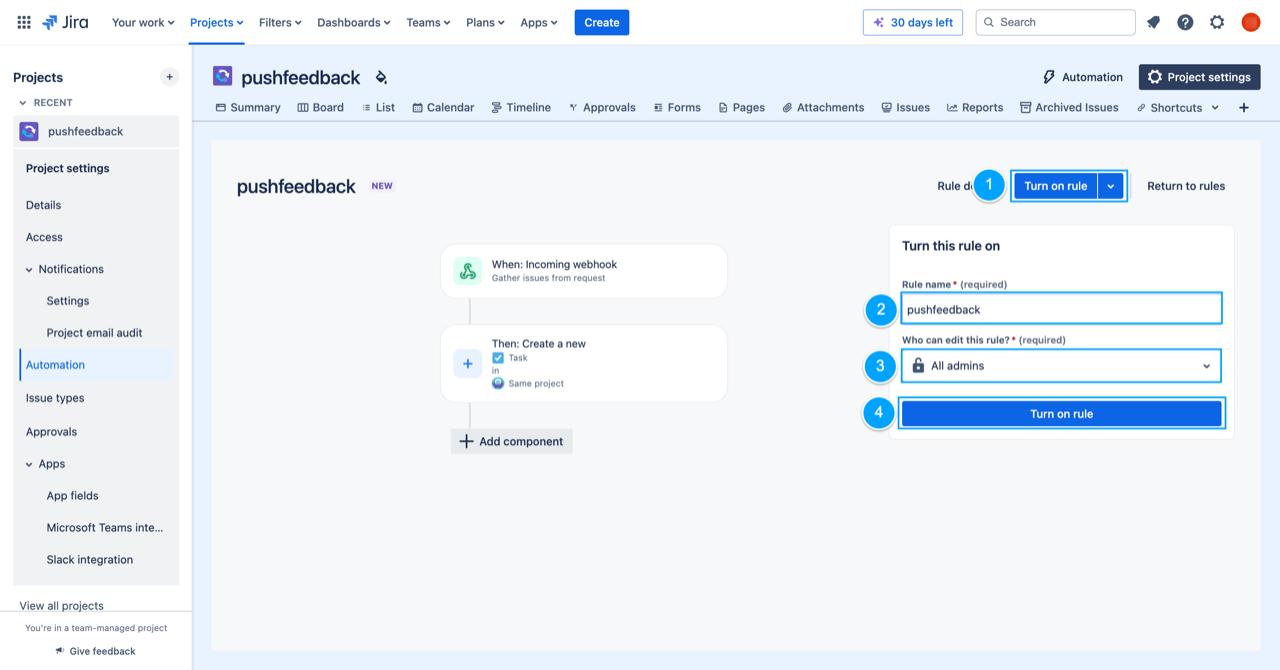Open the notifications icon
Screen dimensions: 1280x670
[x=1153, y=22]
